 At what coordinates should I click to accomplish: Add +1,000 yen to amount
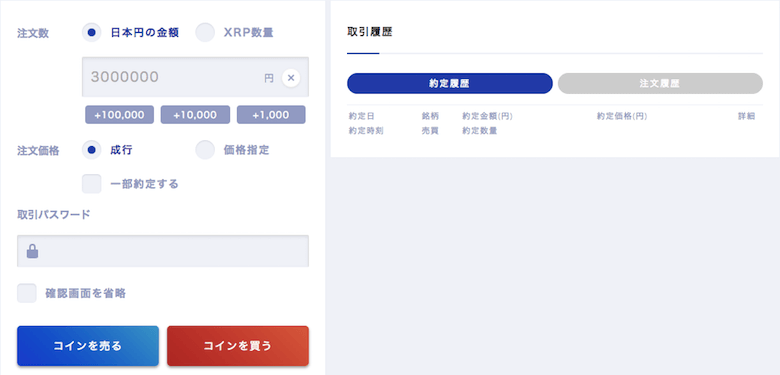[271, 115]
